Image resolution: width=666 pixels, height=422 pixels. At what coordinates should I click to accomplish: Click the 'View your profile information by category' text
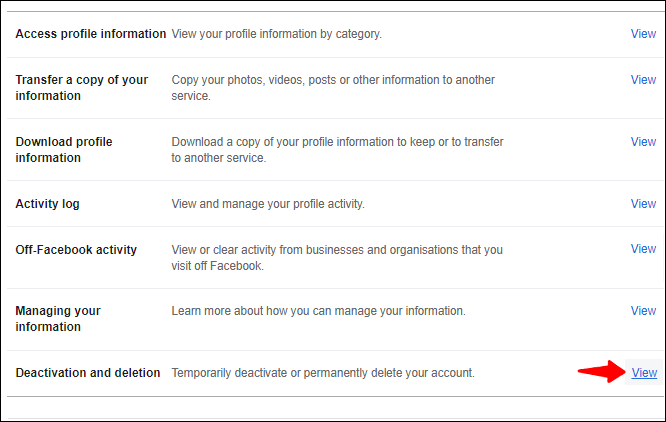[277, 34]
